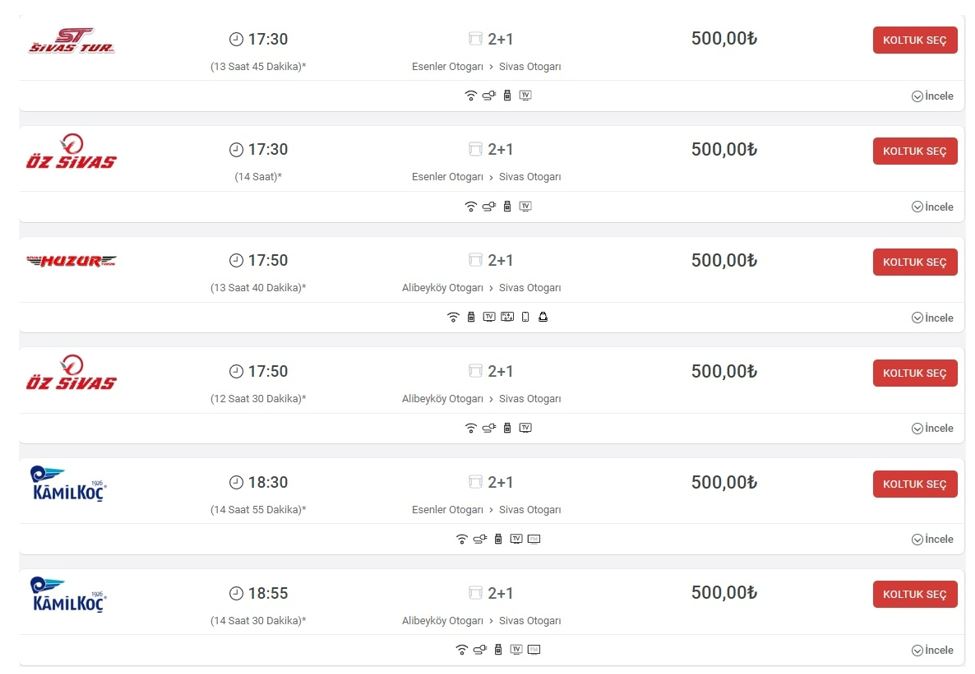Expand İncele details for the Sivas Tur trip
The height and width of the screenshot is (674, 975).
pos(932,96)
